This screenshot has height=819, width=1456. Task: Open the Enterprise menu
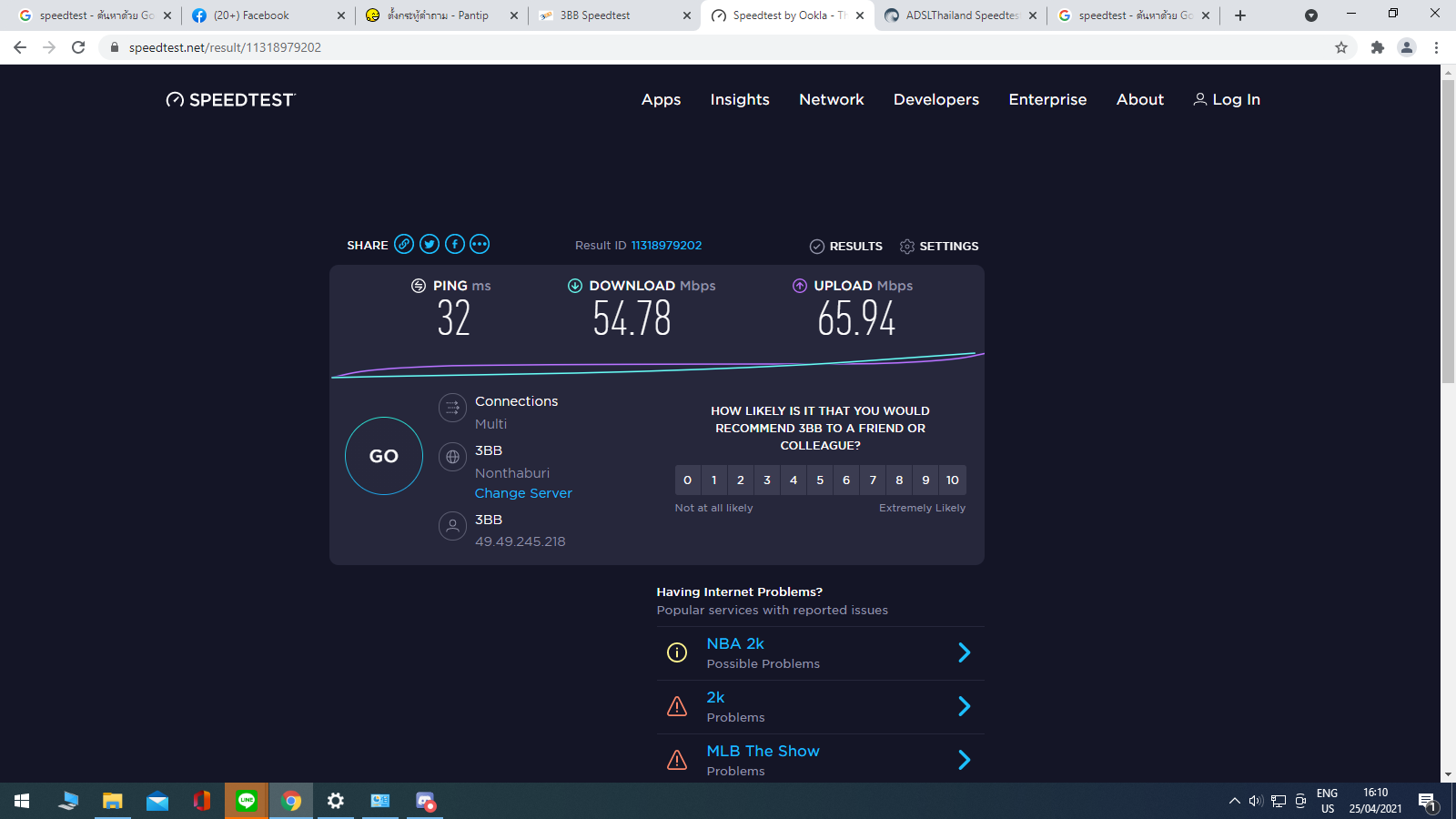tap(1047, 100)
